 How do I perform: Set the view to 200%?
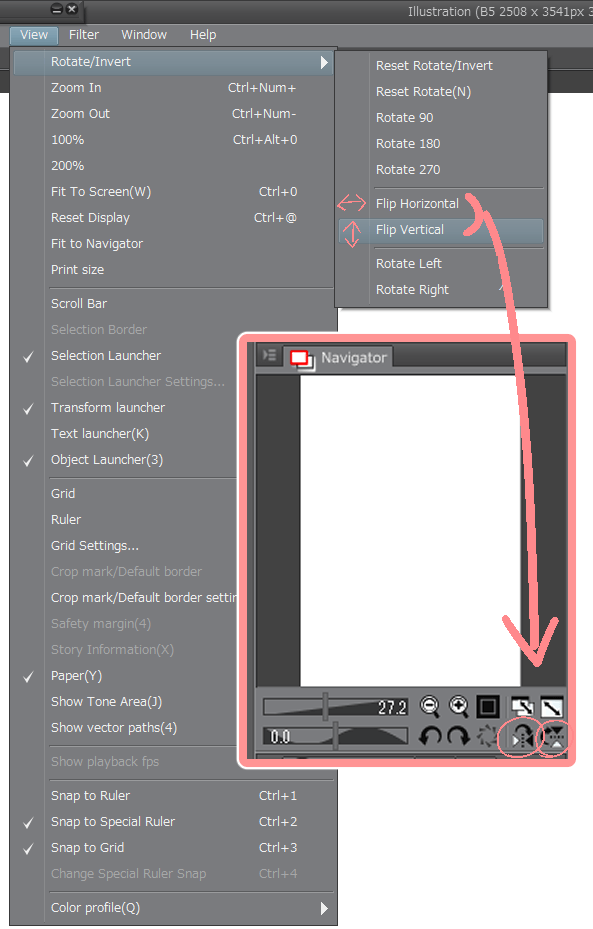click(x=173, y=166)
